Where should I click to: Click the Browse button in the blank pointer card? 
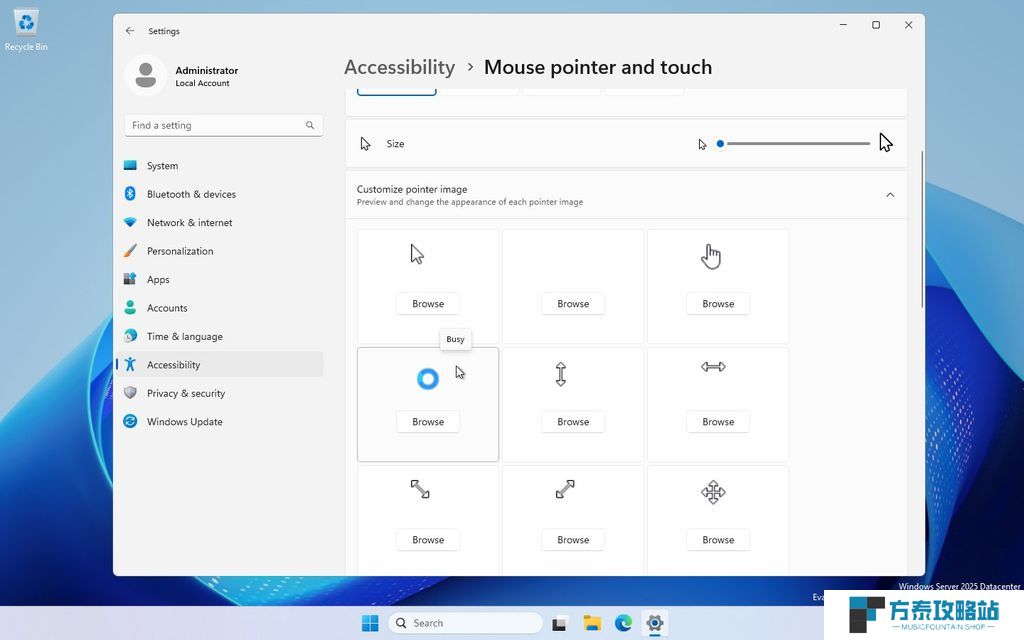[573, 304]
